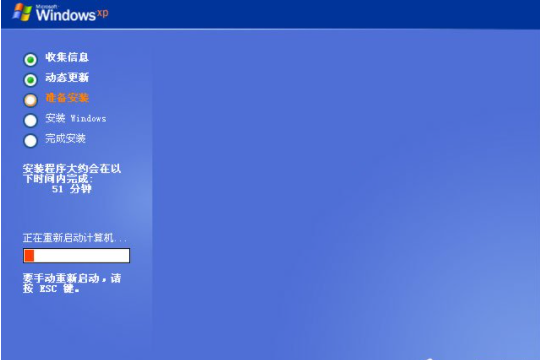Screen dimensions: 540x360
Task: Click the 安装程序大约会在以下时间内完成 text
Action: tap(72, 174)
